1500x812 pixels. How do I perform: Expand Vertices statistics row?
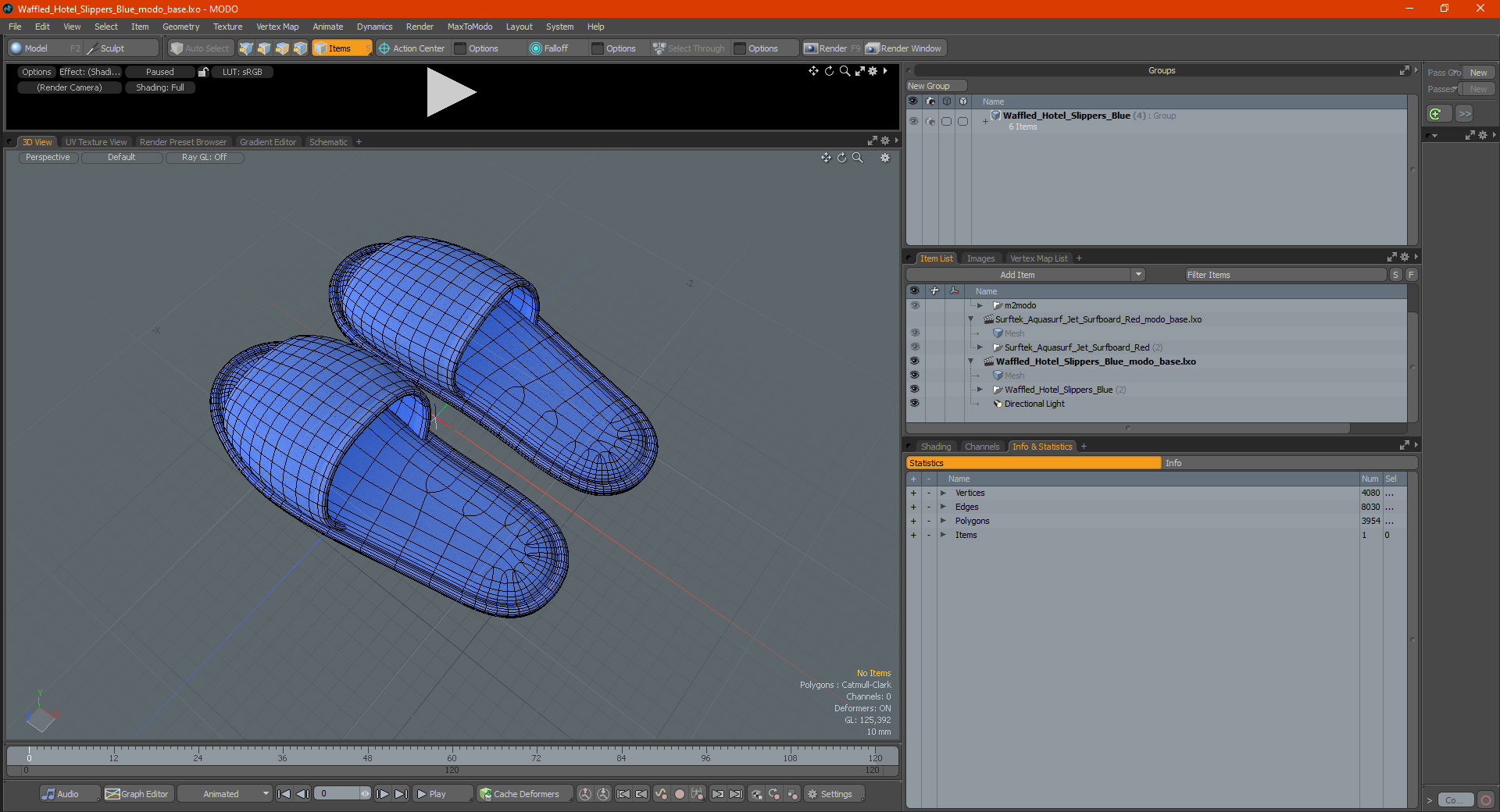943,493
